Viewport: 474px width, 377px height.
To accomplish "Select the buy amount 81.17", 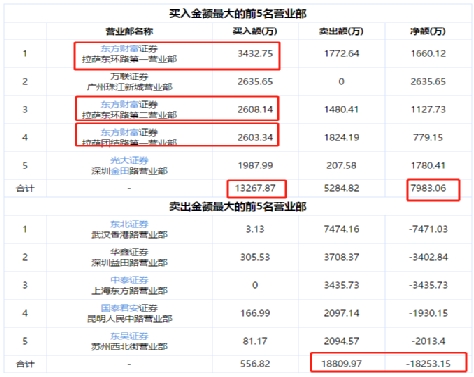I will pos(255,341).
